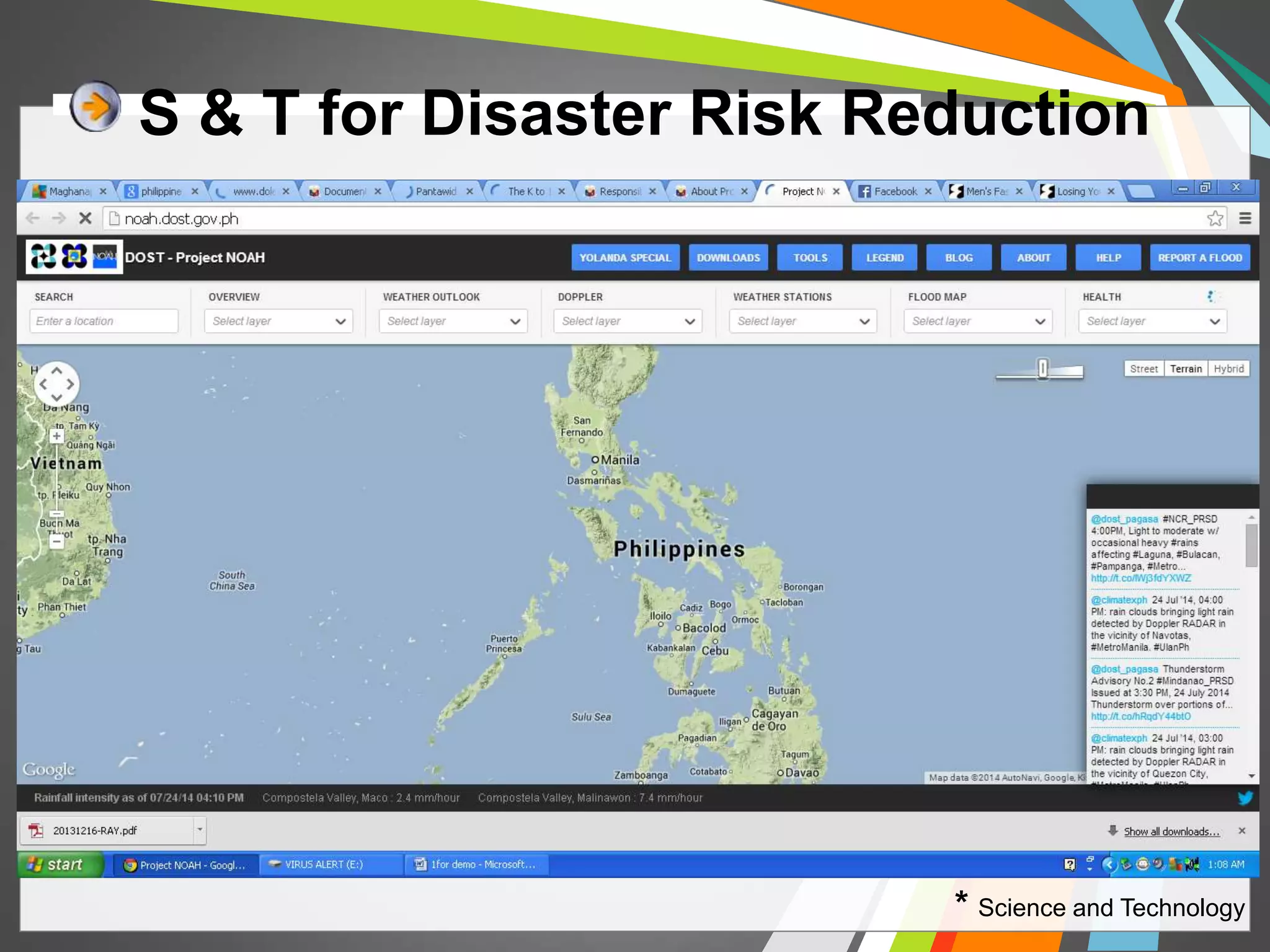Open the TOOLS menu button
Viewport: 1270px width, 952px height.
coord(810,257)
